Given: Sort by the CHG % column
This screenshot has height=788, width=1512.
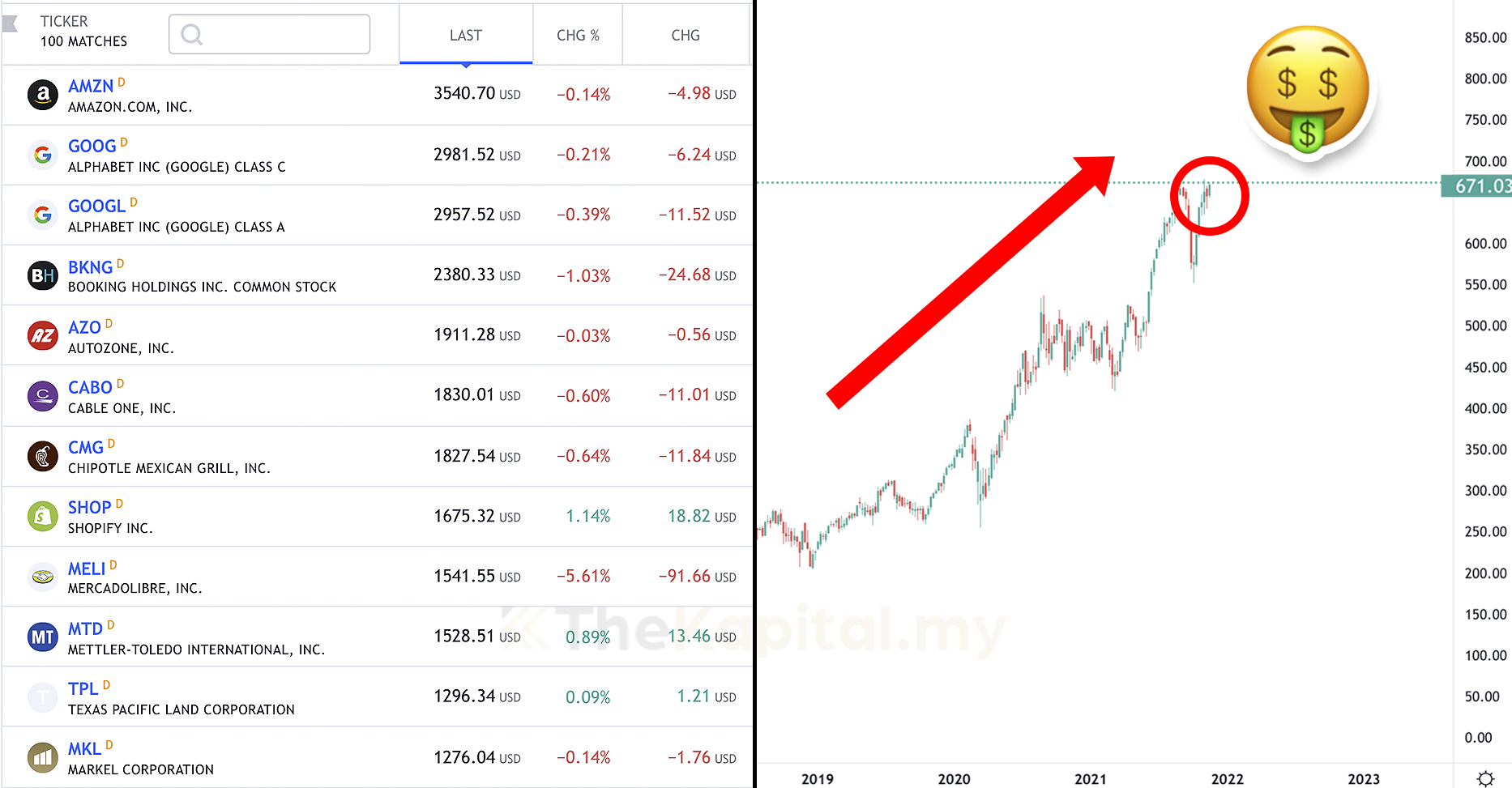Looking at the screenshot, I should [x=578, y=36].
